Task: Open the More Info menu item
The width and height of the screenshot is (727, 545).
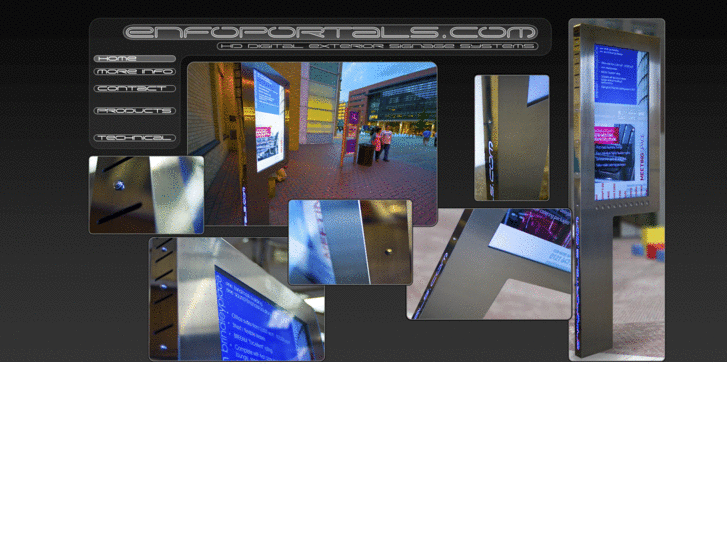Action: [x=134, y=71]
